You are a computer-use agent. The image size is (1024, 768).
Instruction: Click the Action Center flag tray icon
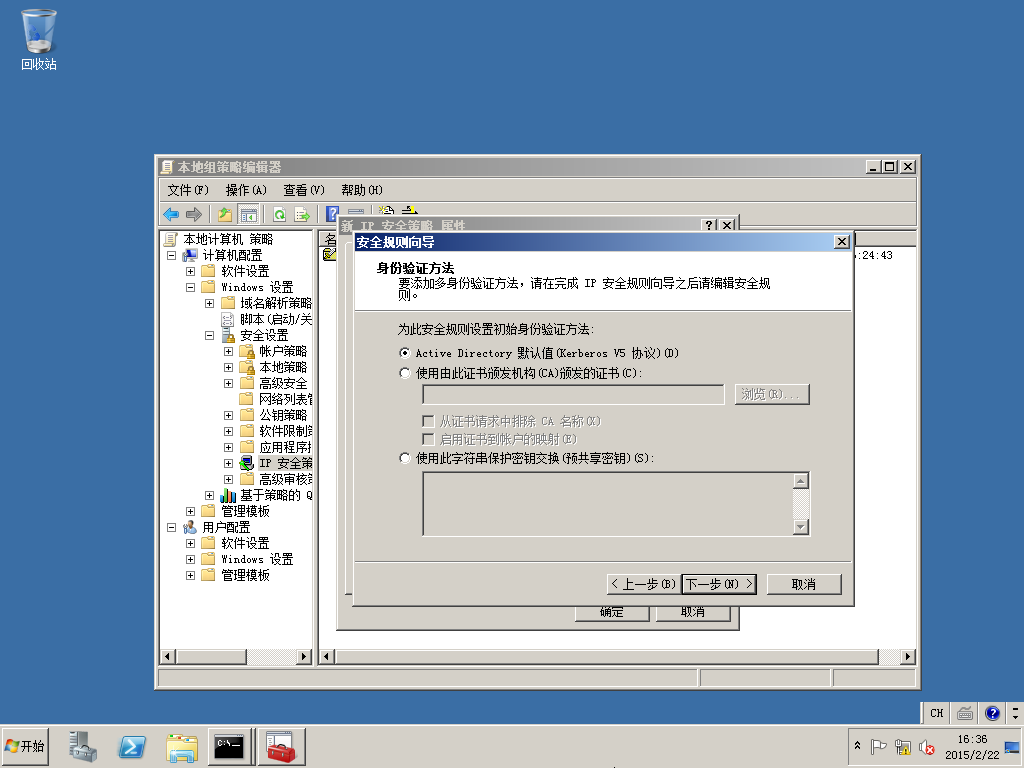878,746
